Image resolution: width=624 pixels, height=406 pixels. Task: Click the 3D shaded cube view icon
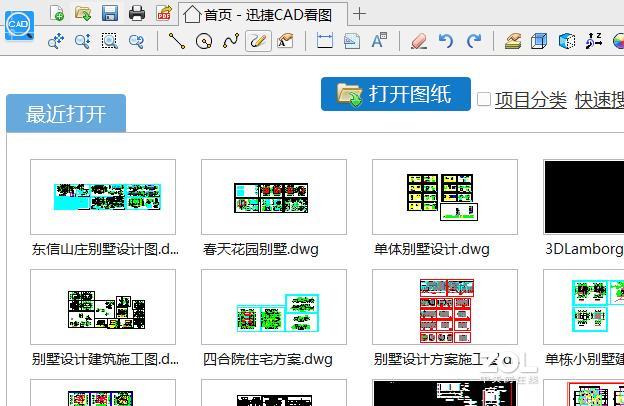567,41
